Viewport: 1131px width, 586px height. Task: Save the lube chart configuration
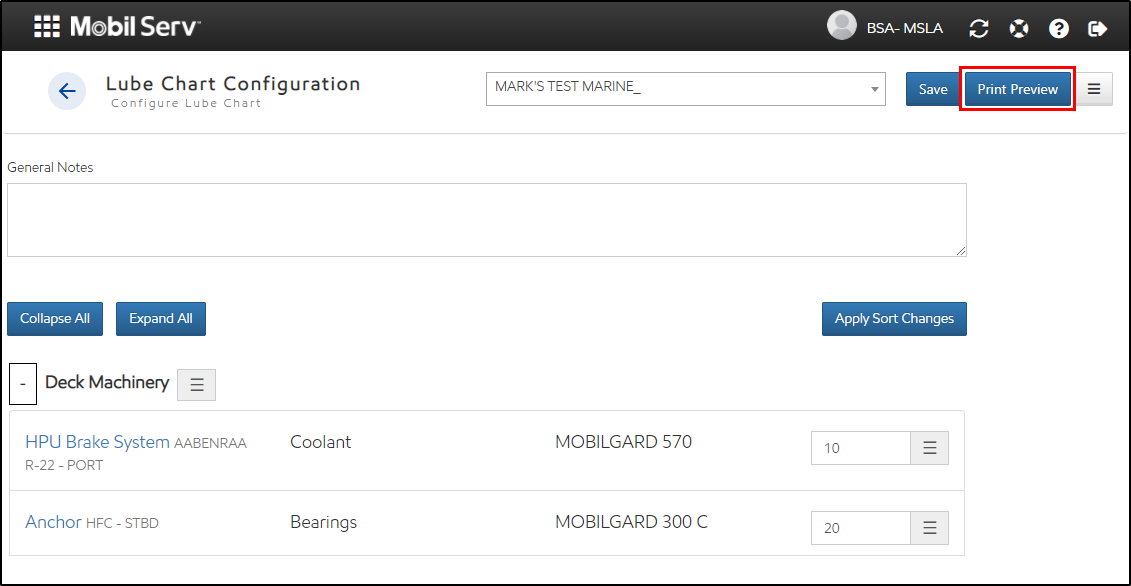pyautogui.click(x=932, y=89)
